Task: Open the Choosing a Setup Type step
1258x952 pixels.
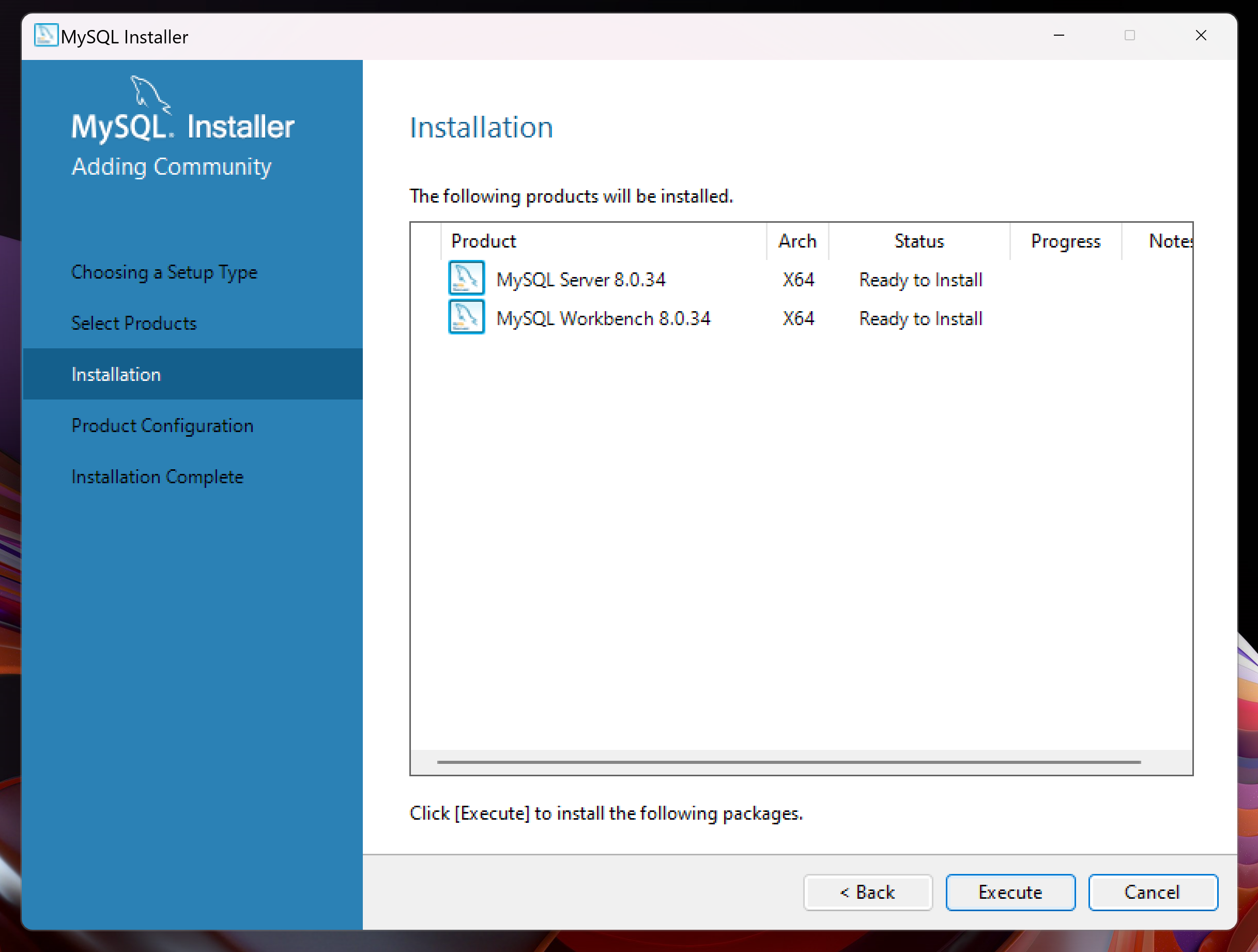Action: (x=164, y=272)
